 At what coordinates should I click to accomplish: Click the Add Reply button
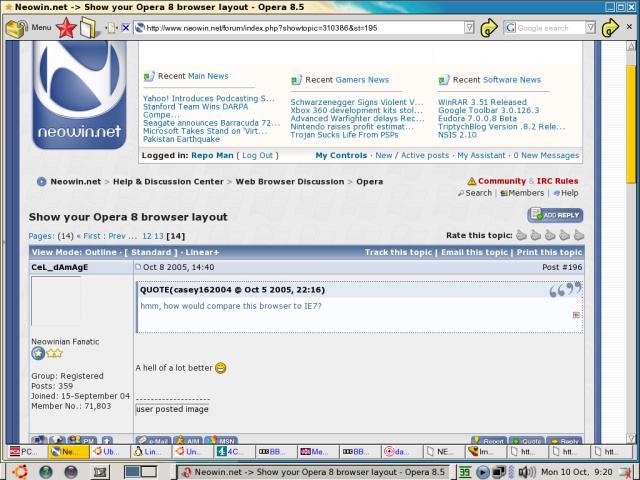coord(555,215)
